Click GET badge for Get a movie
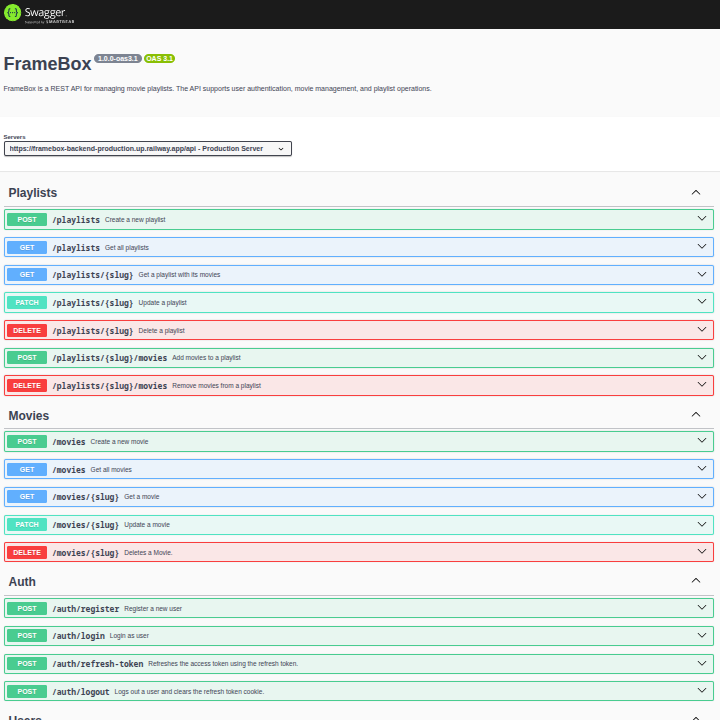Image resolution: width=720 pixels, height=720 pixels. tap(27, 497)
